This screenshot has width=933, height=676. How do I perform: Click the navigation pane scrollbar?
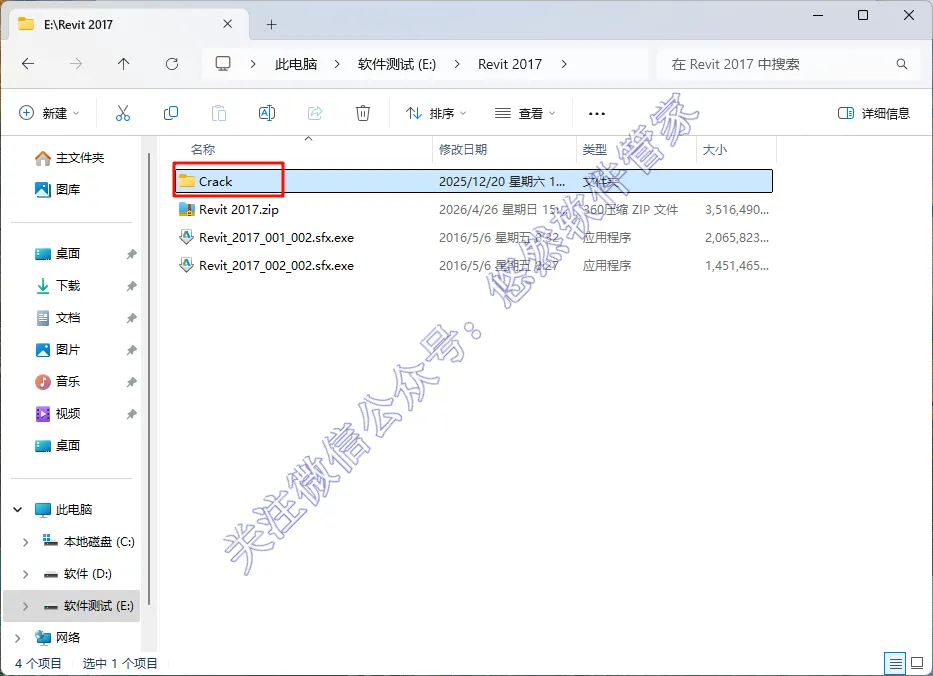pos(149,378)
